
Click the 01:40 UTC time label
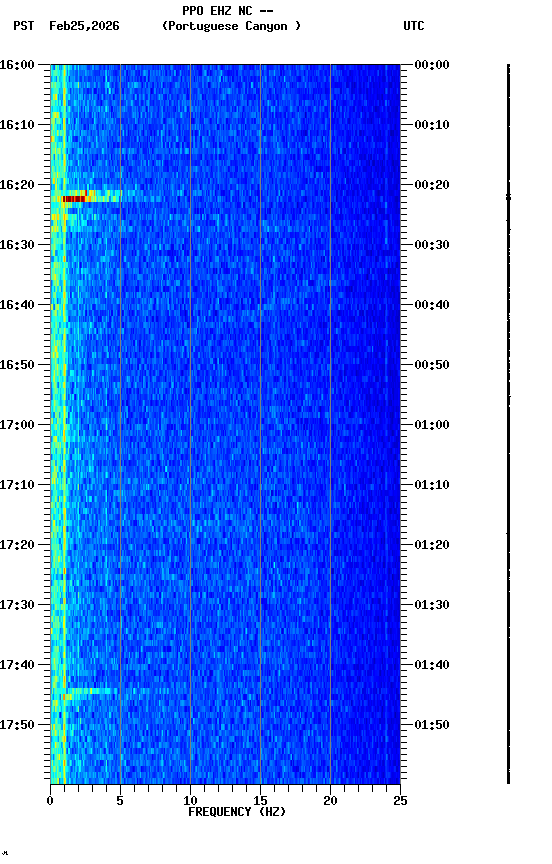[x=432, y=666]
